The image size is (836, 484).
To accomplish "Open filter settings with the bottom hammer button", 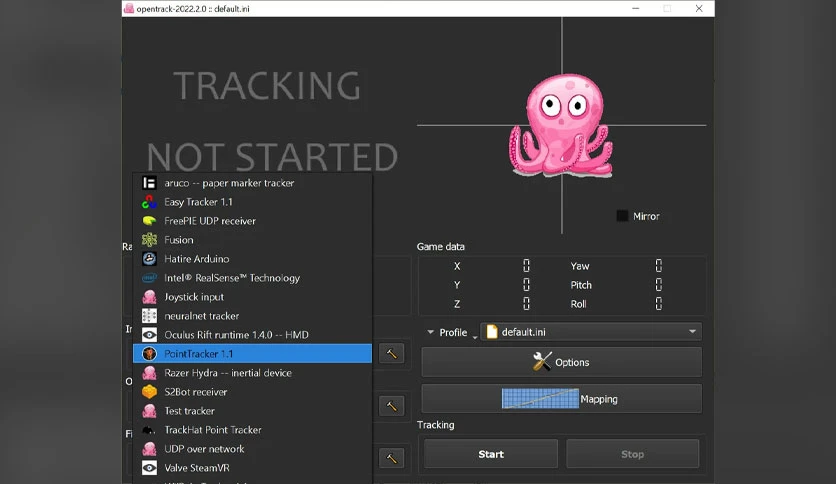I will pos(391,458).
